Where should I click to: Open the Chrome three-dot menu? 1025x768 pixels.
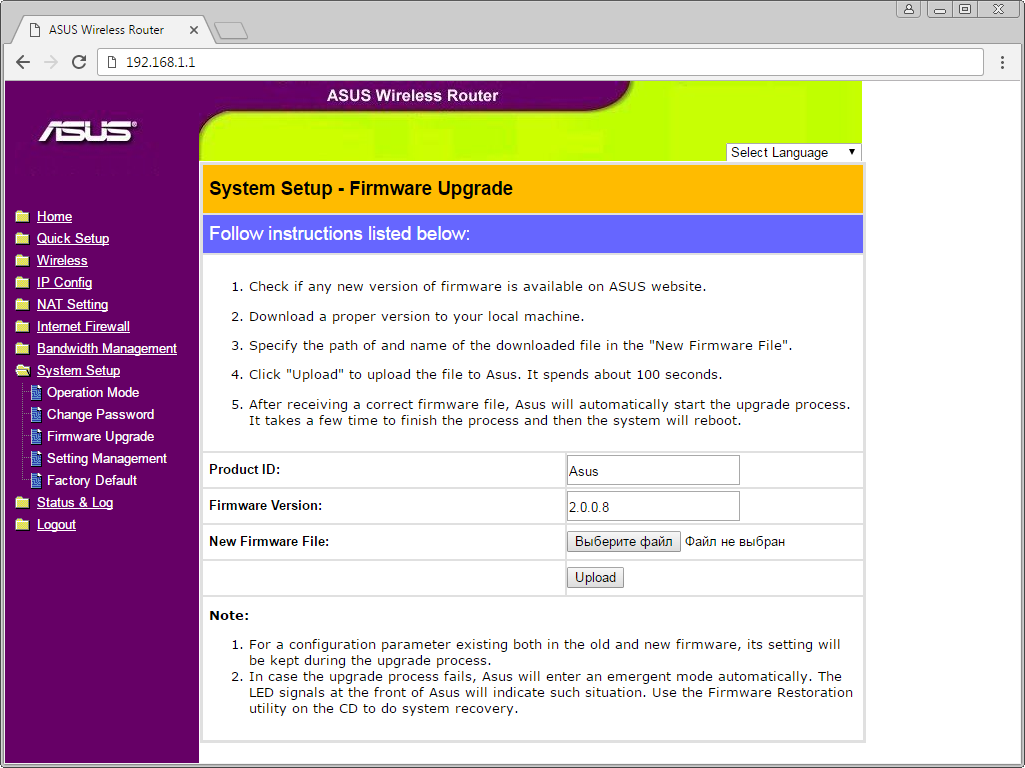1003,62
